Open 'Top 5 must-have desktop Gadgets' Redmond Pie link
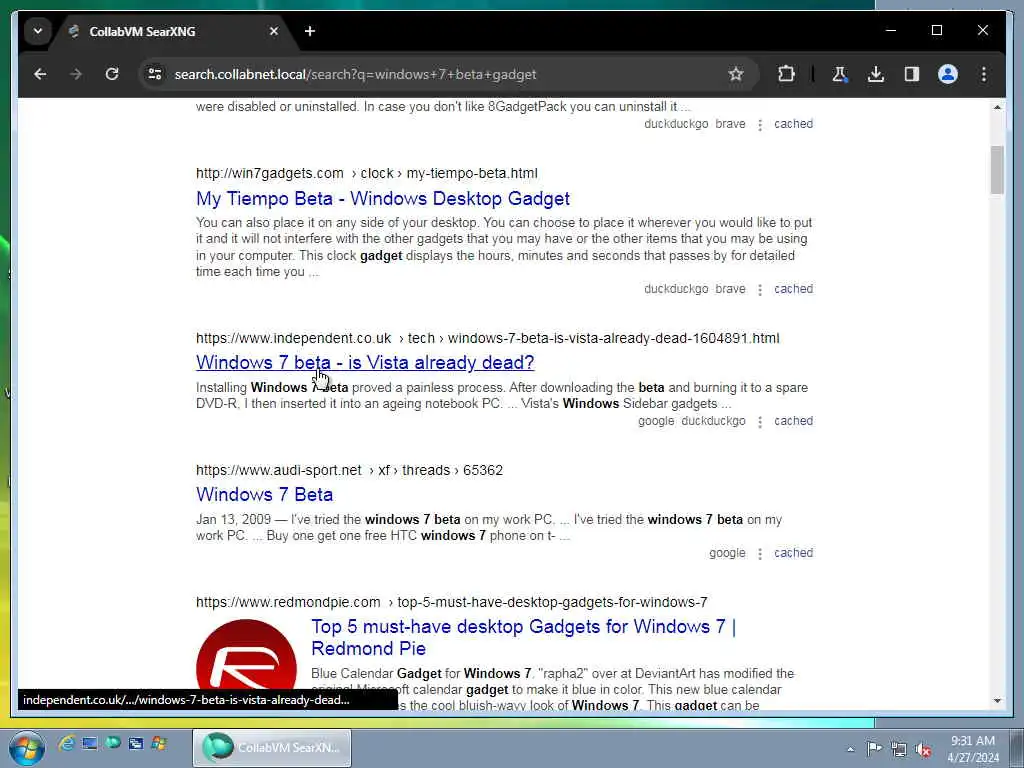 523,637
